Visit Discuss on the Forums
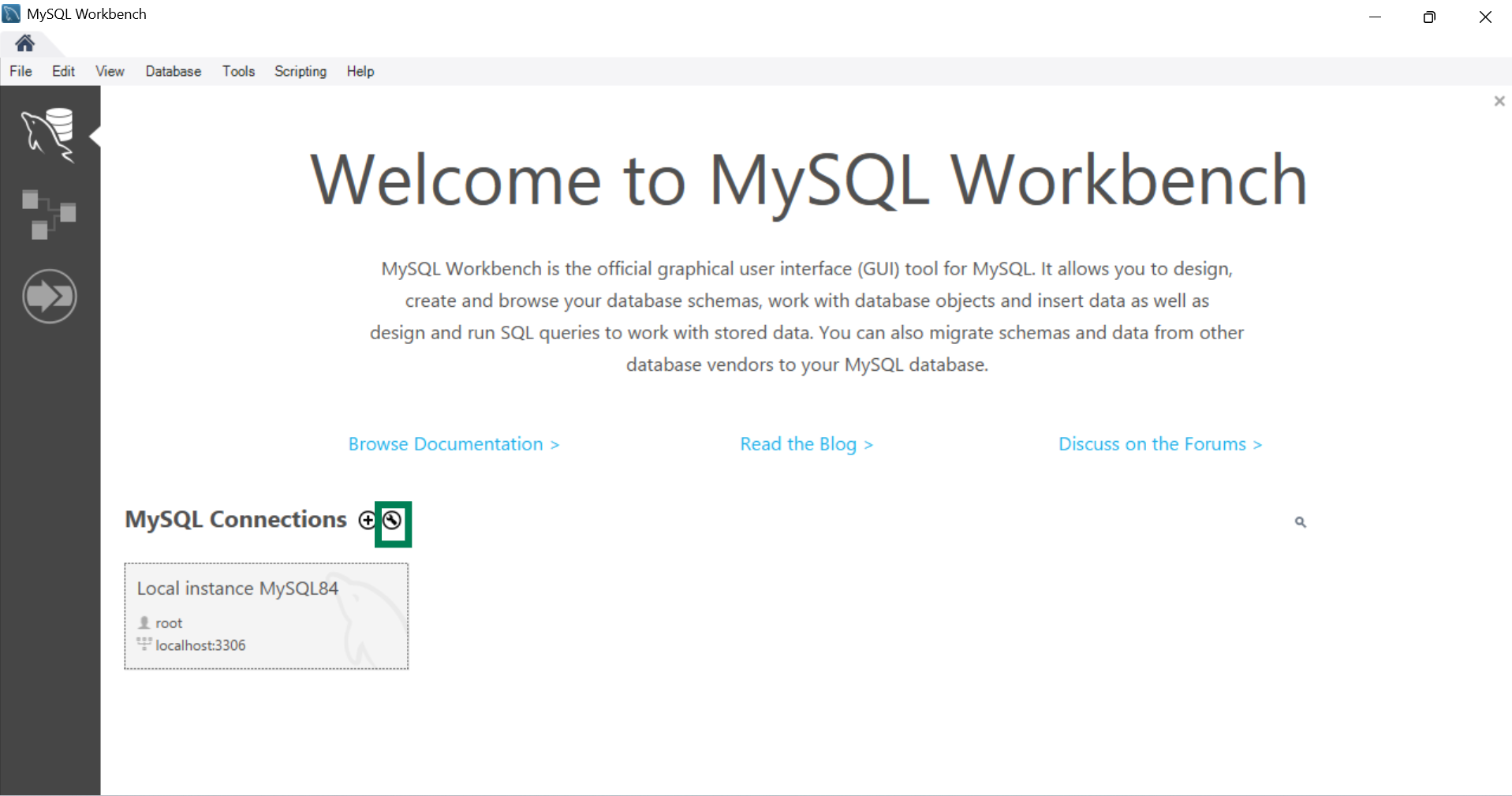The width and height of the screenshot is (1512, 796). click(x=1159, y=443)
